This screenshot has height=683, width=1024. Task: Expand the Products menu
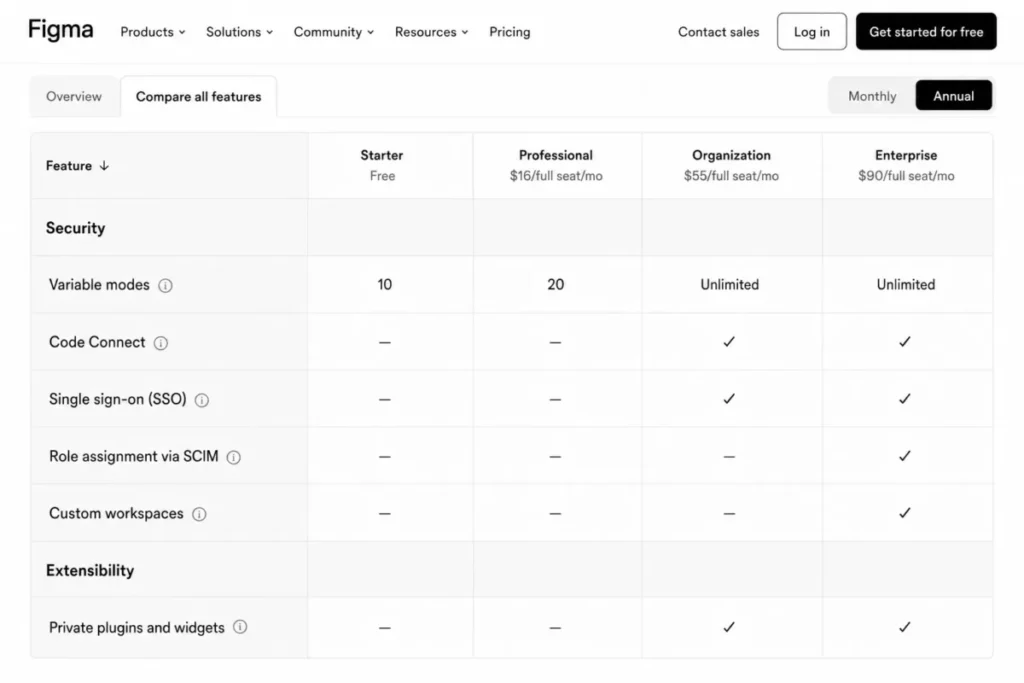pyautogui.click(x=153, y=31)
